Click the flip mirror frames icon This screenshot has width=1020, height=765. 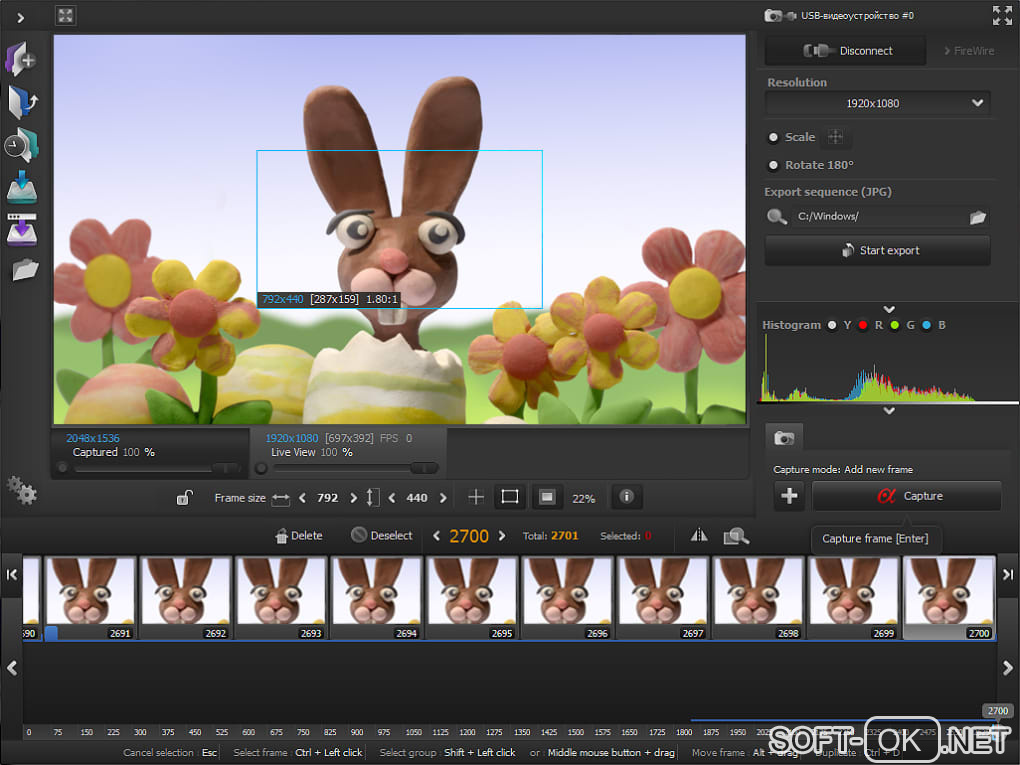pos(699,535)
